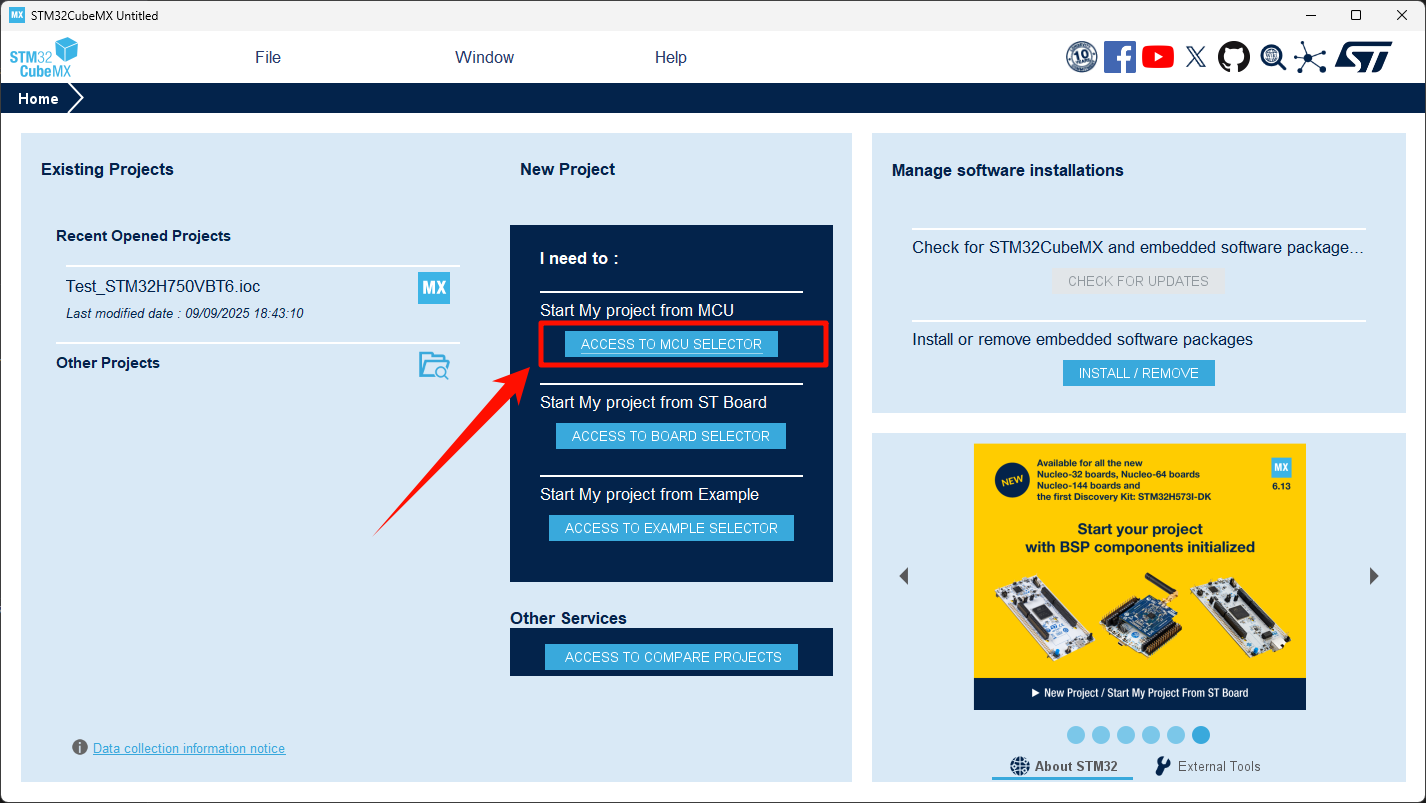Open the Facebook icon link

click(x=1120, y=57)
